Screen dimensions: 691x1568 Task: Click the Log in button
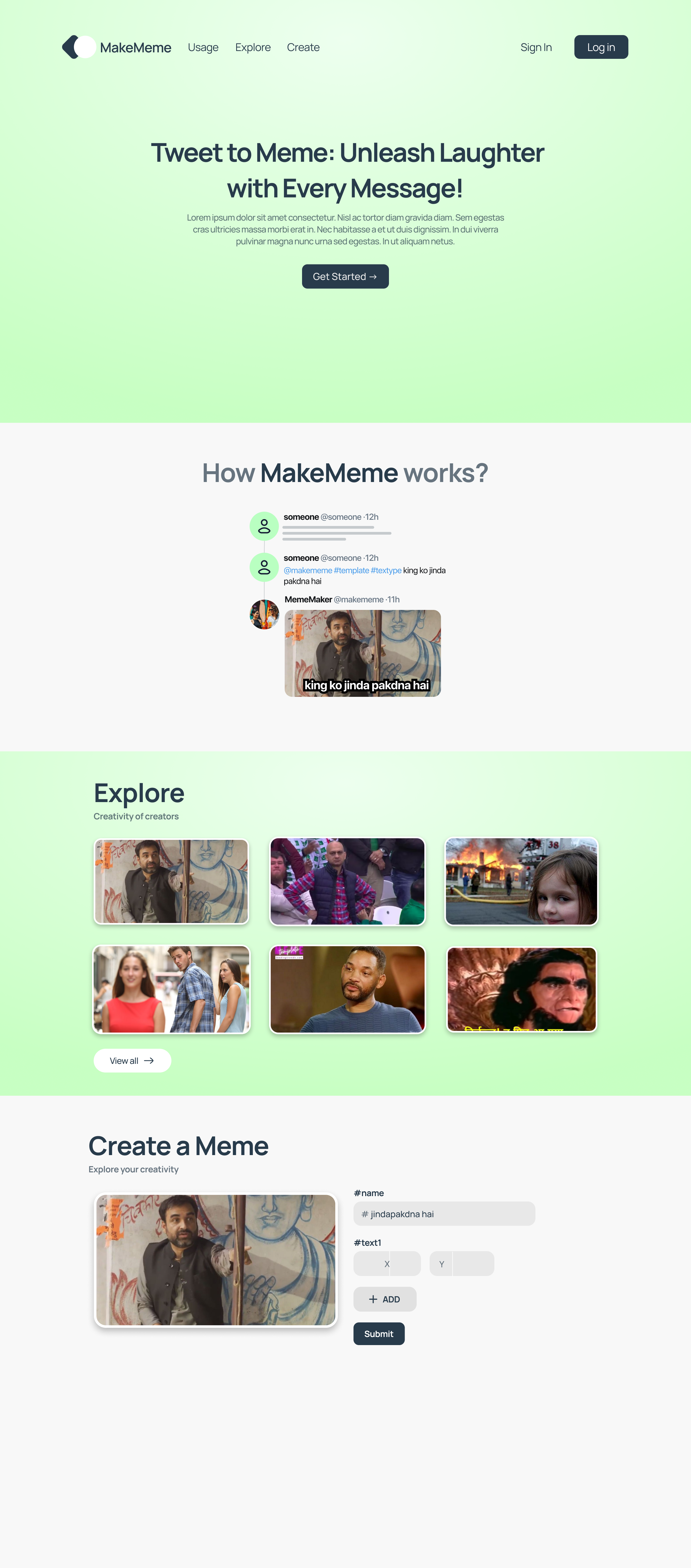pyautogui.click(x=601, y=47)
